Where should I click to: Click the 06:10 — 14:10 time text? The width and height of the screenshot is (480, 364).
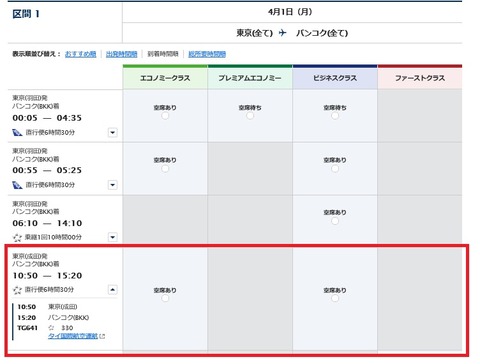pyautogui.click(x=47, y=223)
